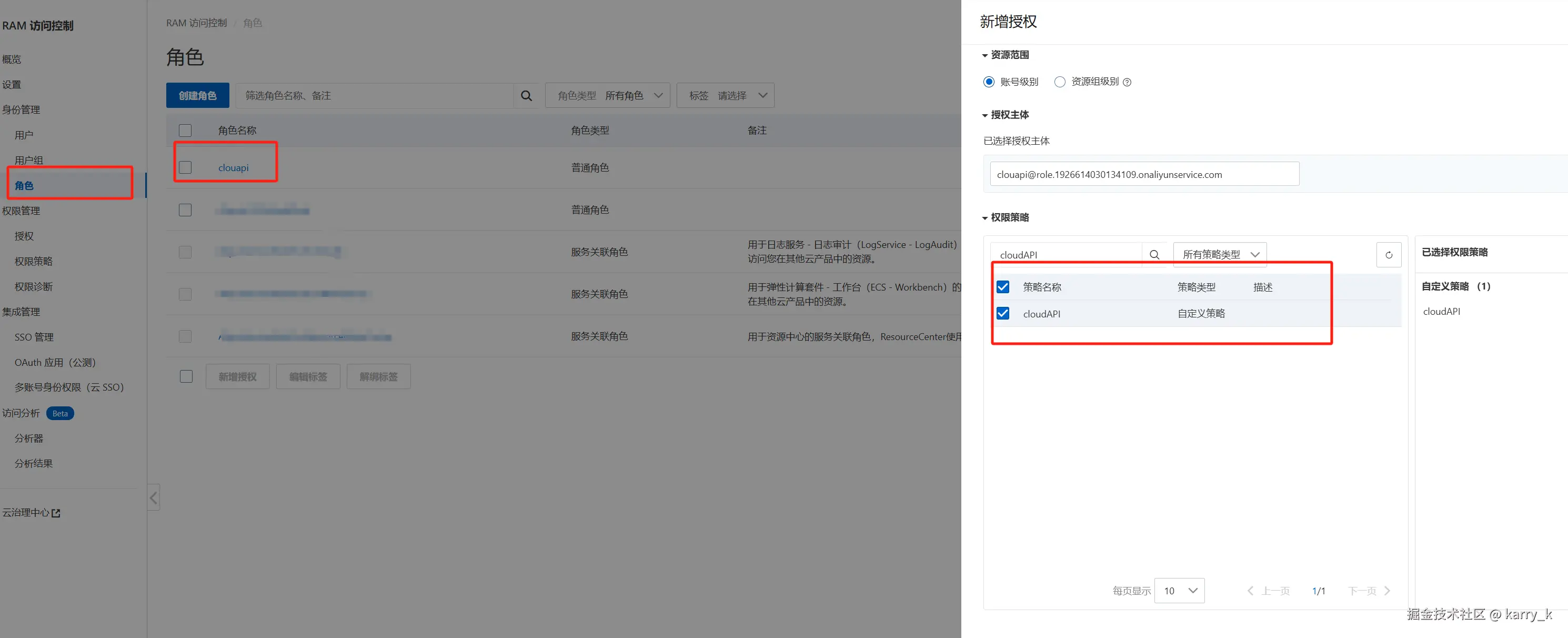The image size is (1568, 638).
Task: Click the role filter search input field
Action: 374,96
